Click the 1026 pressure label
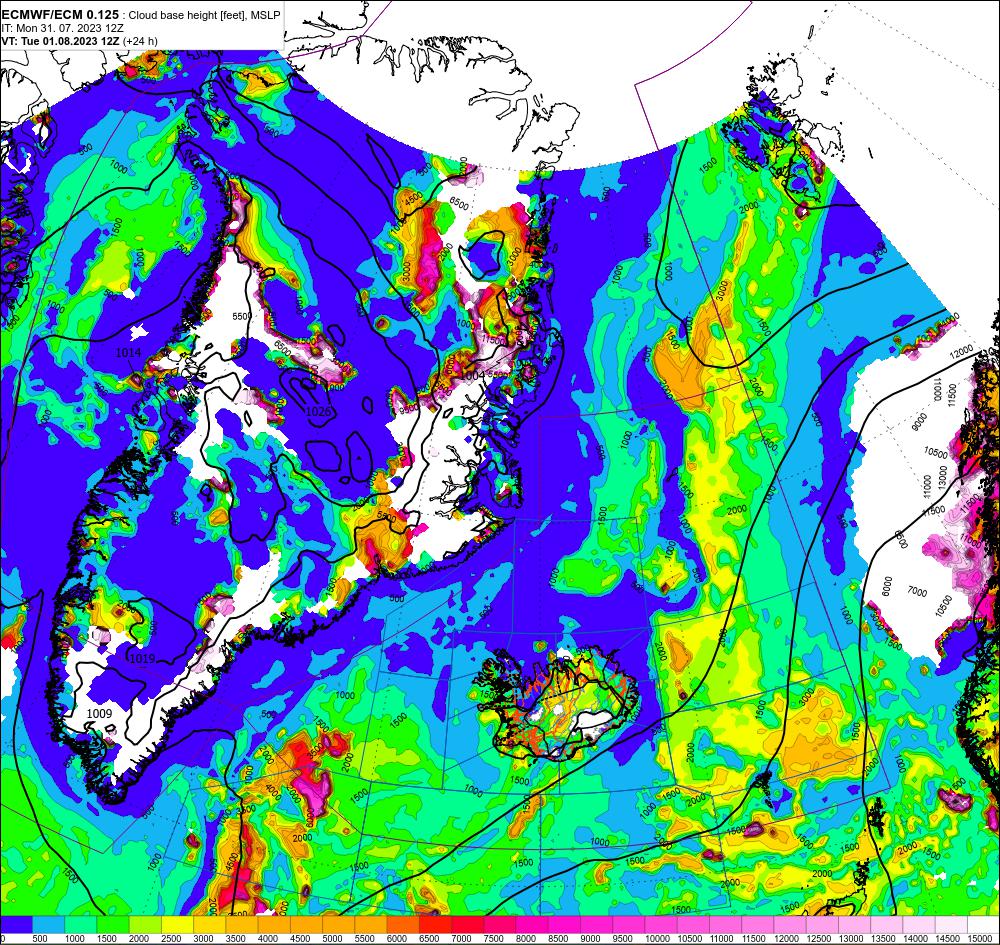 click(x=319, y=412)
